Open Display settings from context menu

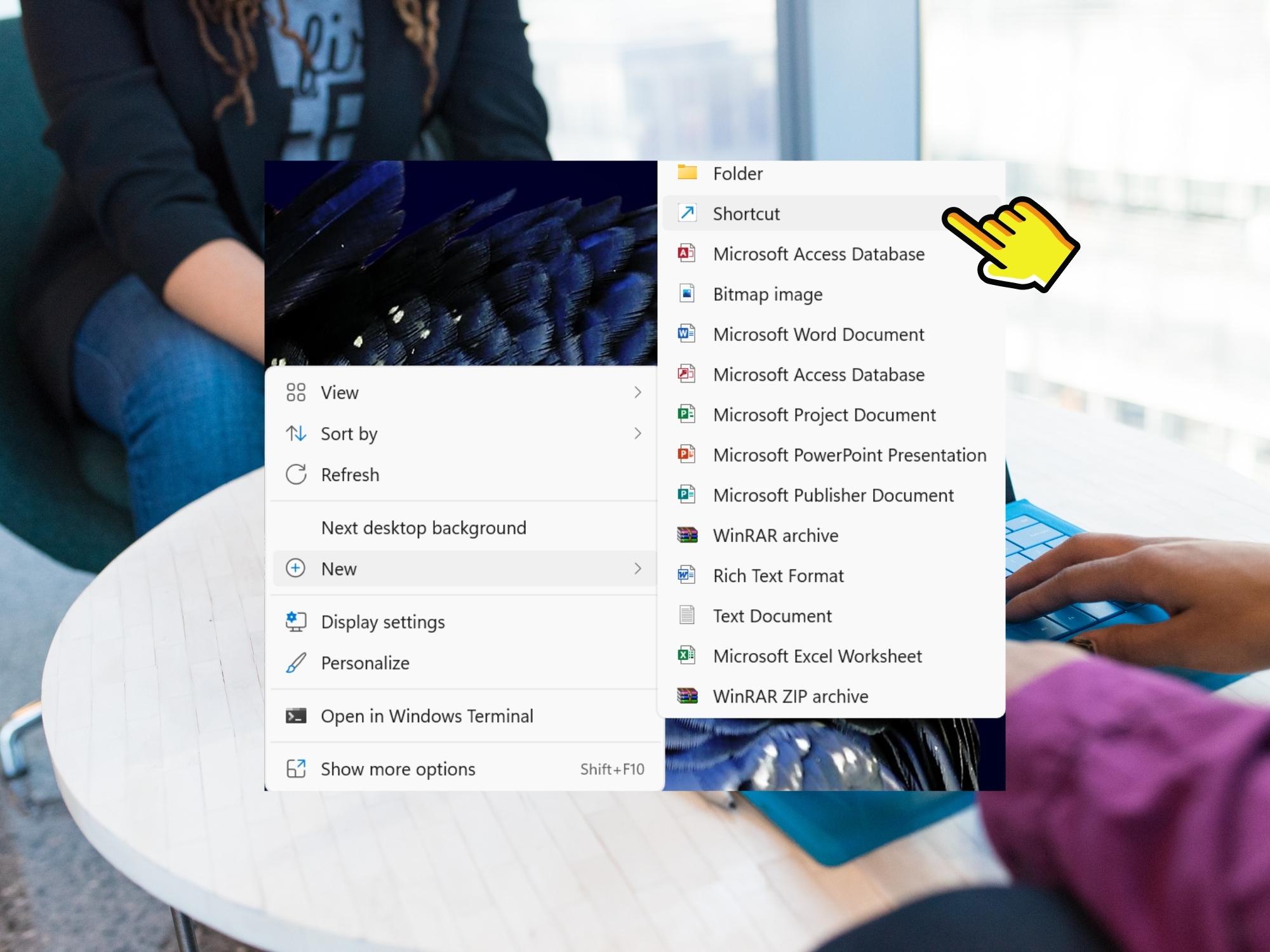coord(383,621)
